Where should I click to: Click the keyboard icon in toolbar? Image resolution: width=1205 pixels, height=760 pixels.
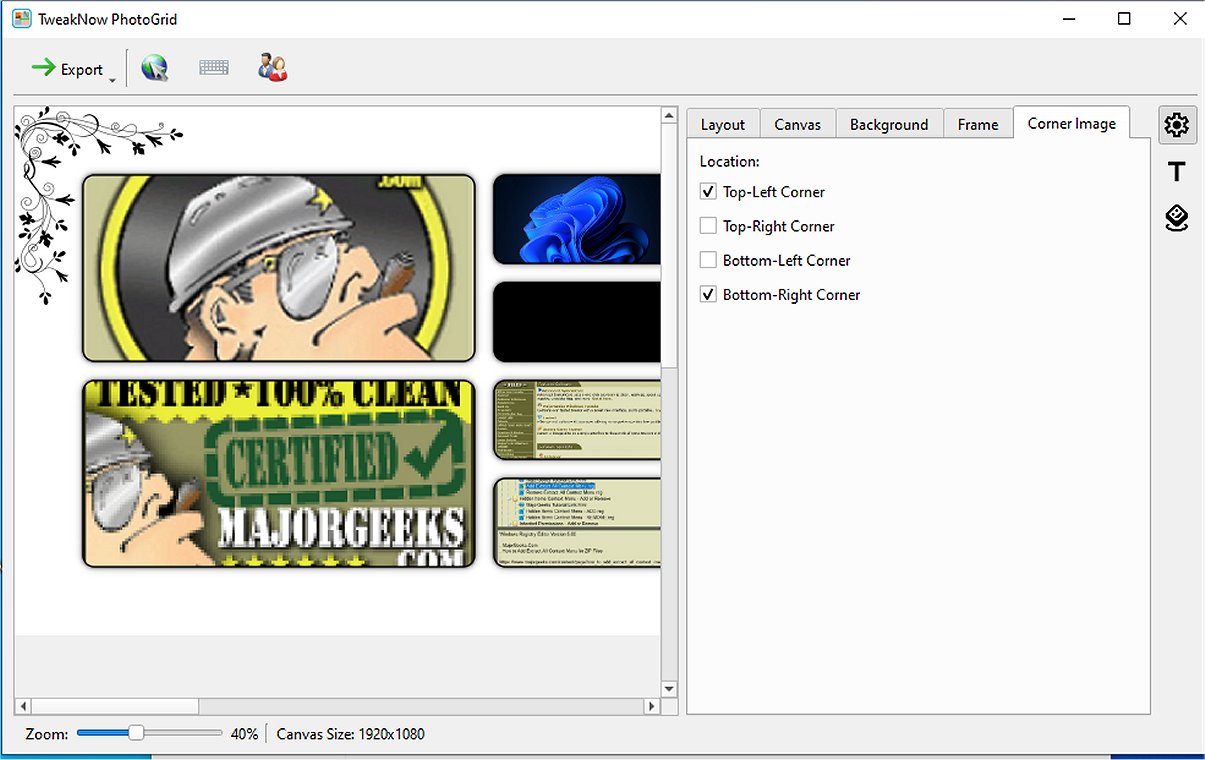coord(214,68)
